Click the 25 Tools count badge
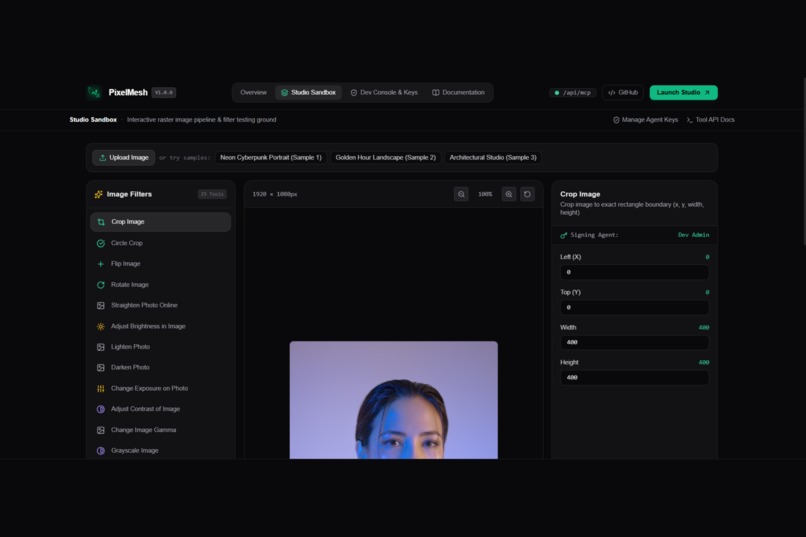806x537 pixels. (212, 194)
